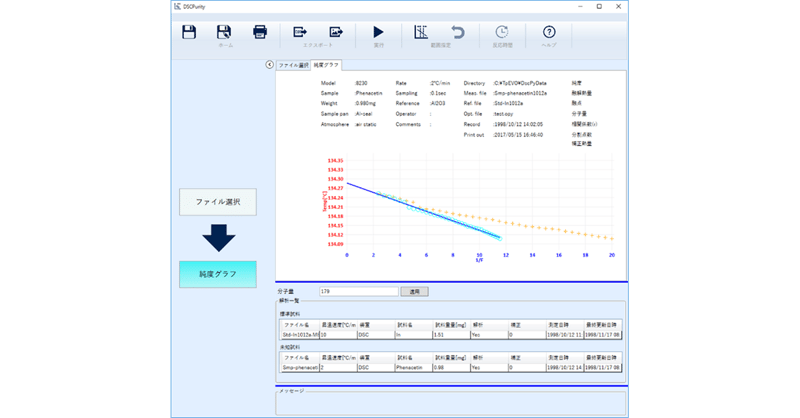The width and height of the screenshot is (800, 418).
Task: Minimize the DSCPurity window
Action: pyautogui.click(x=581, y=7)
